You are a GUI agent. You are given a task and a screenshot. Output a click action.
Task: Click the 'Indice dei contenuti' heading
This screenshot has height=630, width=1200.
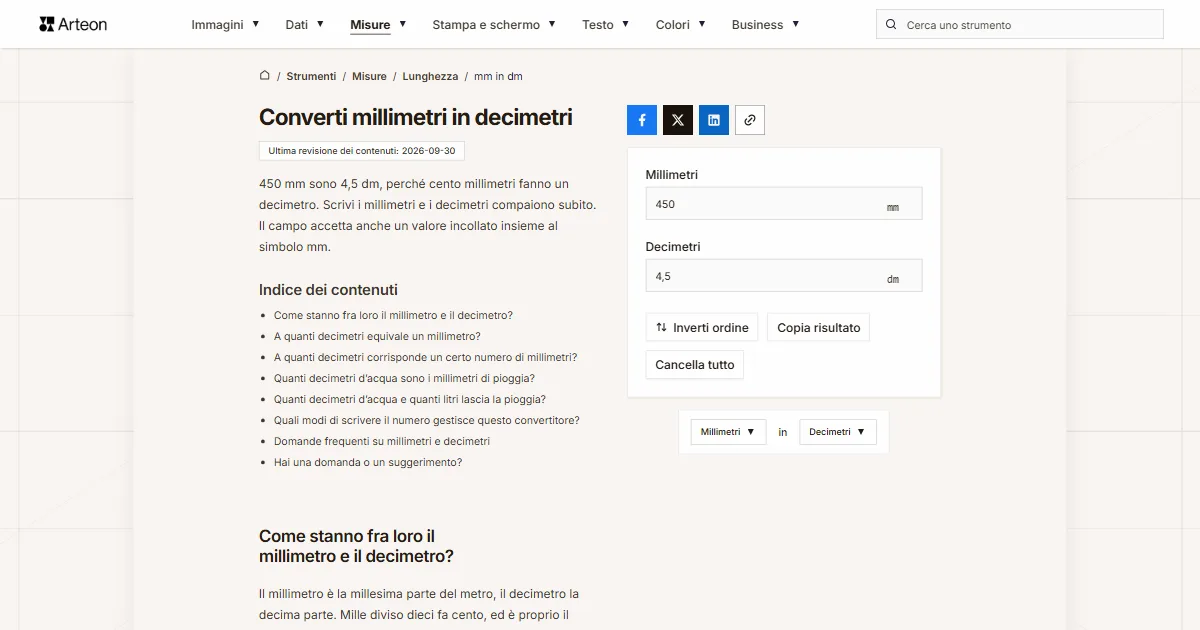tap(328, 290)
